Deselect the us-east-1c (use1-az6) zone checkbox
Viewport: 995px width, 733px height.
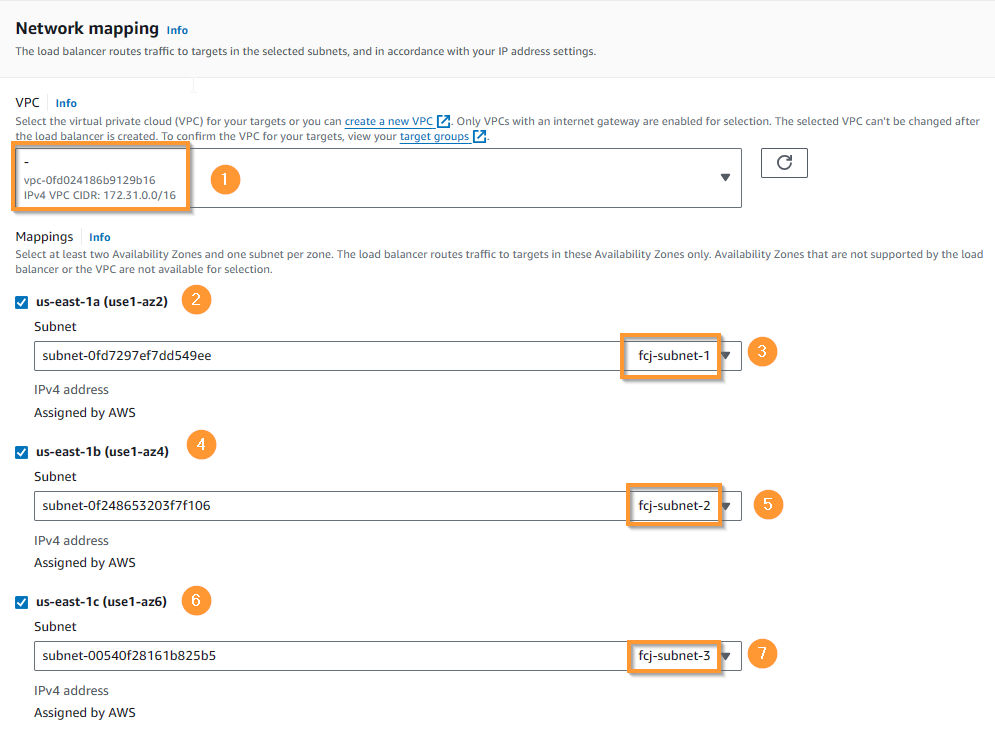tap(22, 602)
